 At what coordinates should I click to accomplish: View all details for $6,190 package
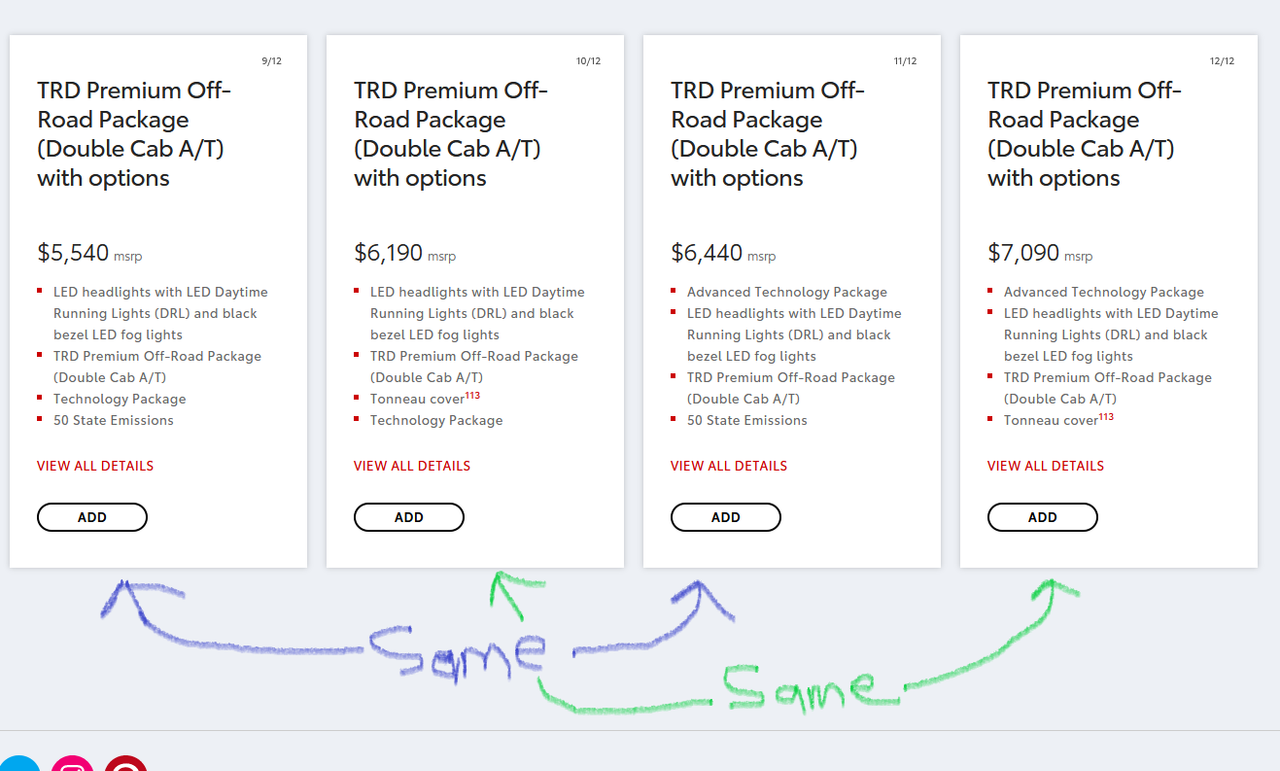(412, 466)
